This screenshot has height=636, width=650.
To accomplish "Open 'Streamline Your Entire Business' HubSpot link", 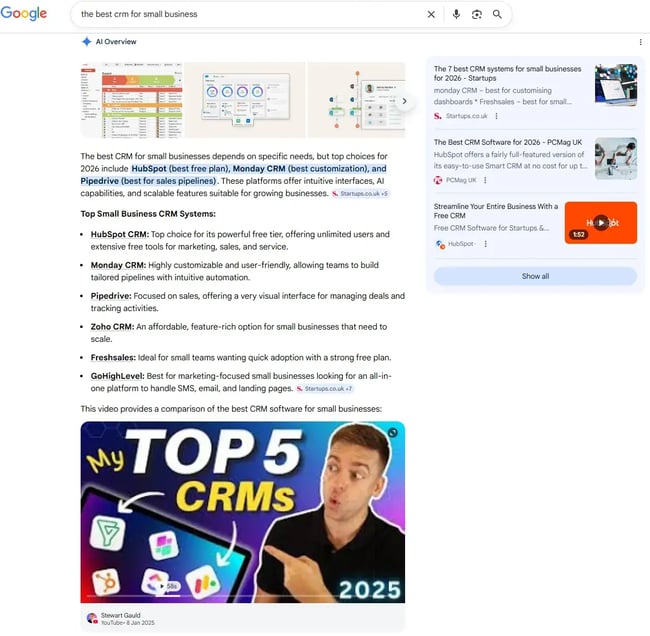I will [x=496, y=211].
